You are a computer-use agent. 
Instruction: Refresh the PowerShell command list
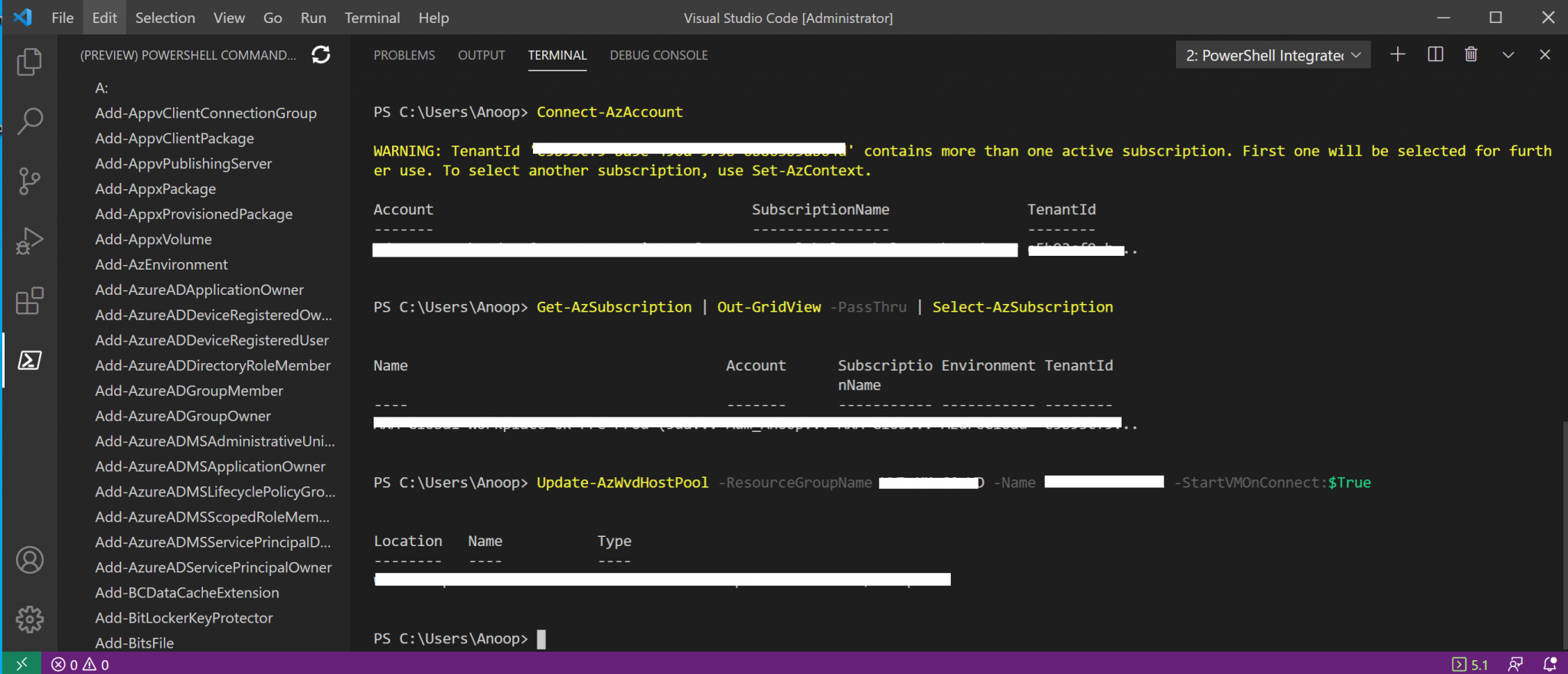321,54
